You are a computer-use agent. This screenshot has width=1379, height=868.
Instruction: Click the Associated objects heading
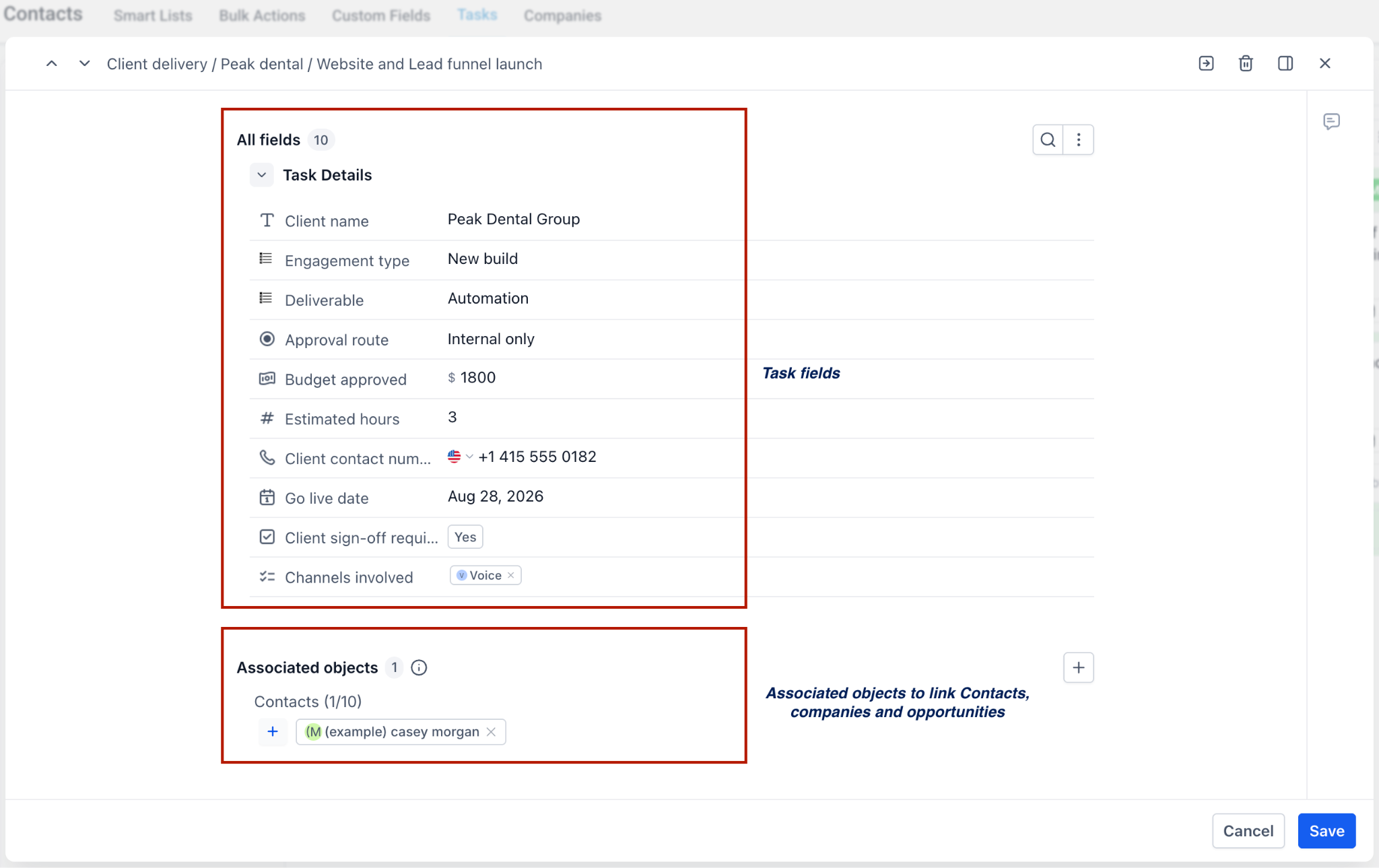pos(307,667)
